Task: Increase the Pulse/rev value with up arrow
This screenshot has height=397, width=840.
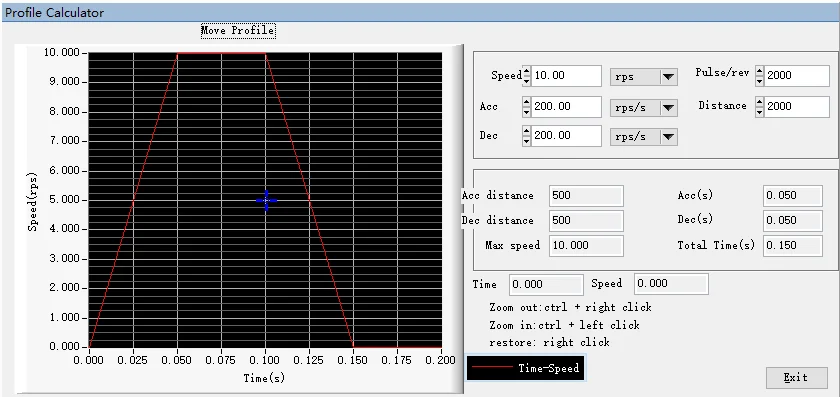Action: click(x=760, y=71)
